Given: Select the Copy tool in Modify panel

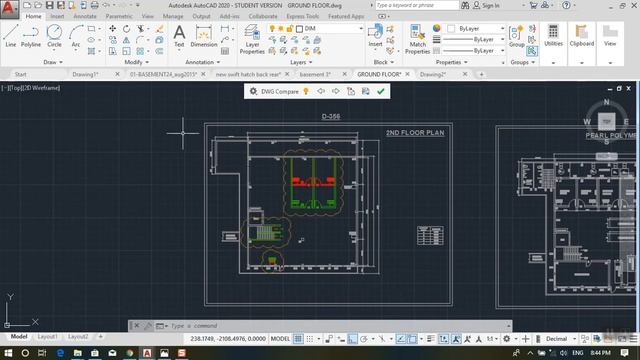Looking at the screenshot, I should point(112,40).
